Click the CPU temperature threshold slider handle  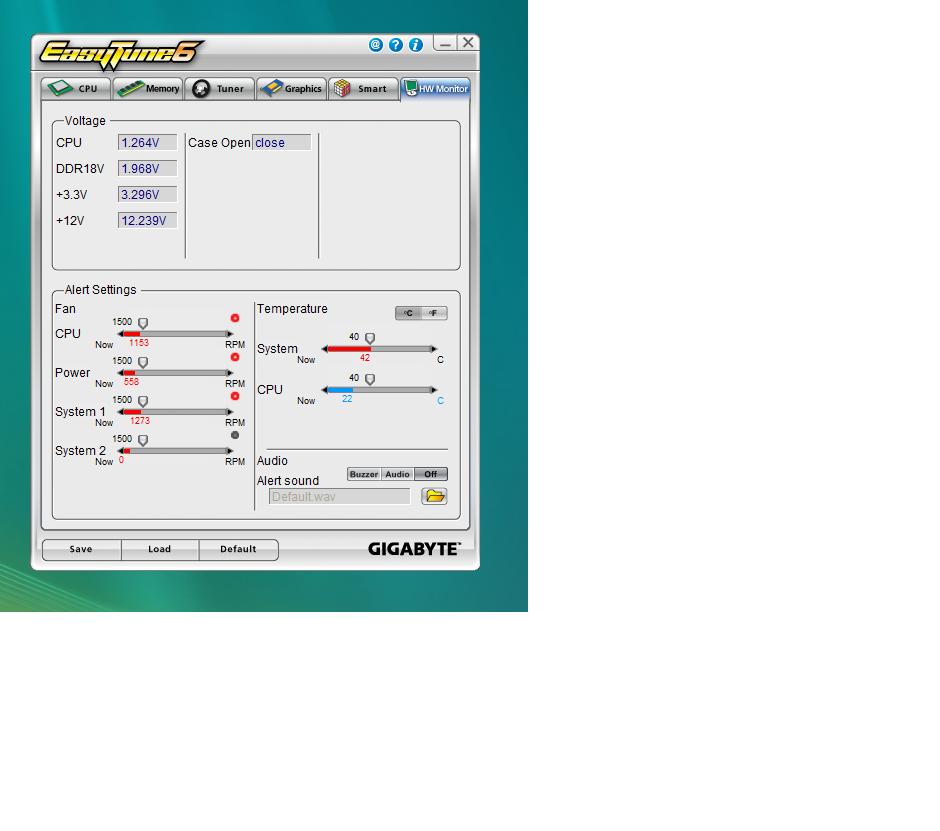[x=370, y=379]
